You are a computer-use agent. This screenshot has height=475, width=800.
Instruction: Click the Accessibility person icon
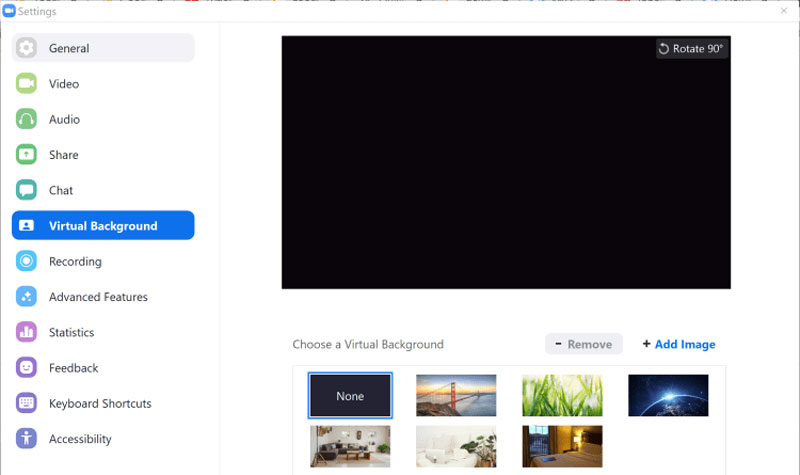[27, 439]
